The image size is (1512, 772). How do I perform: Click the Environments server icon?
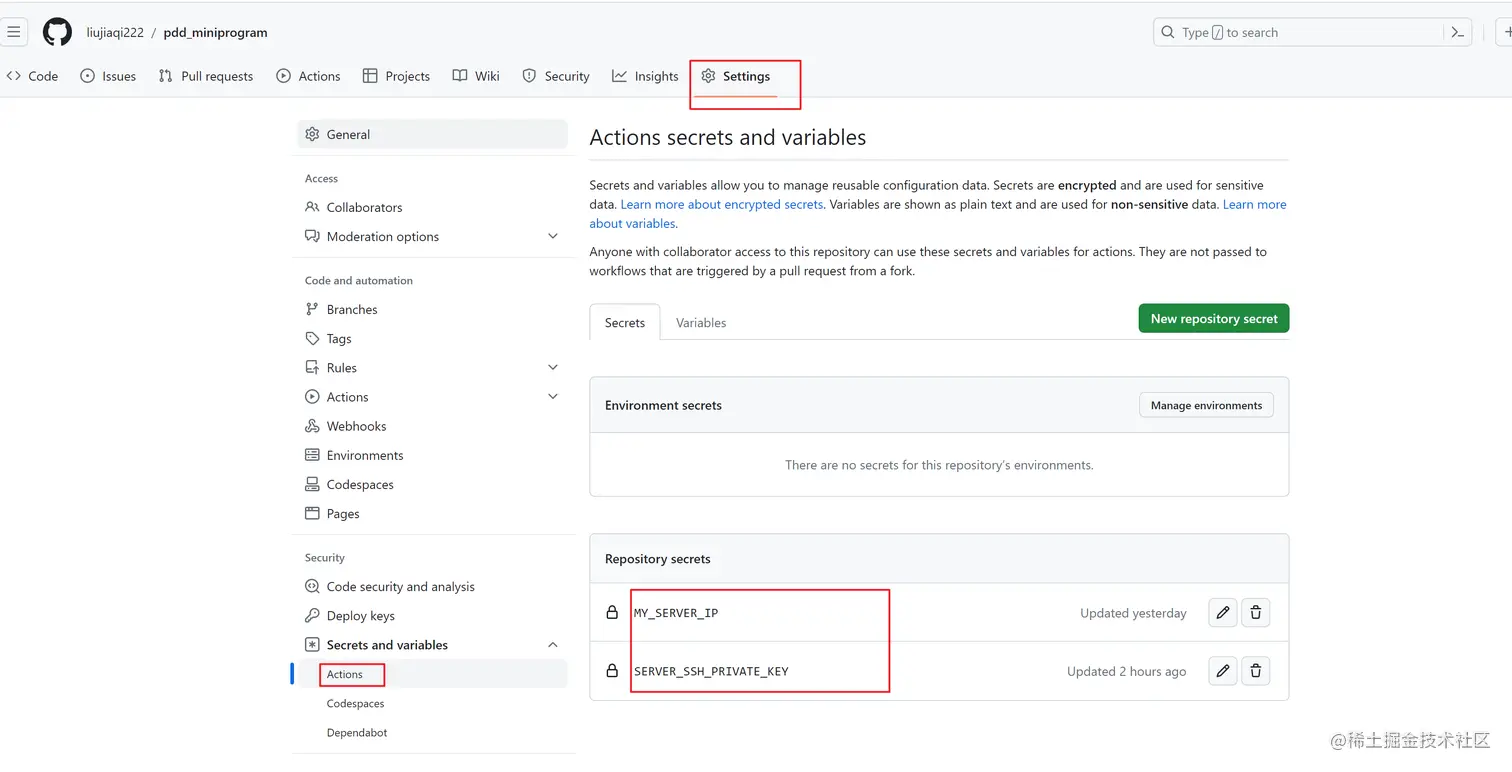[312, 455]
